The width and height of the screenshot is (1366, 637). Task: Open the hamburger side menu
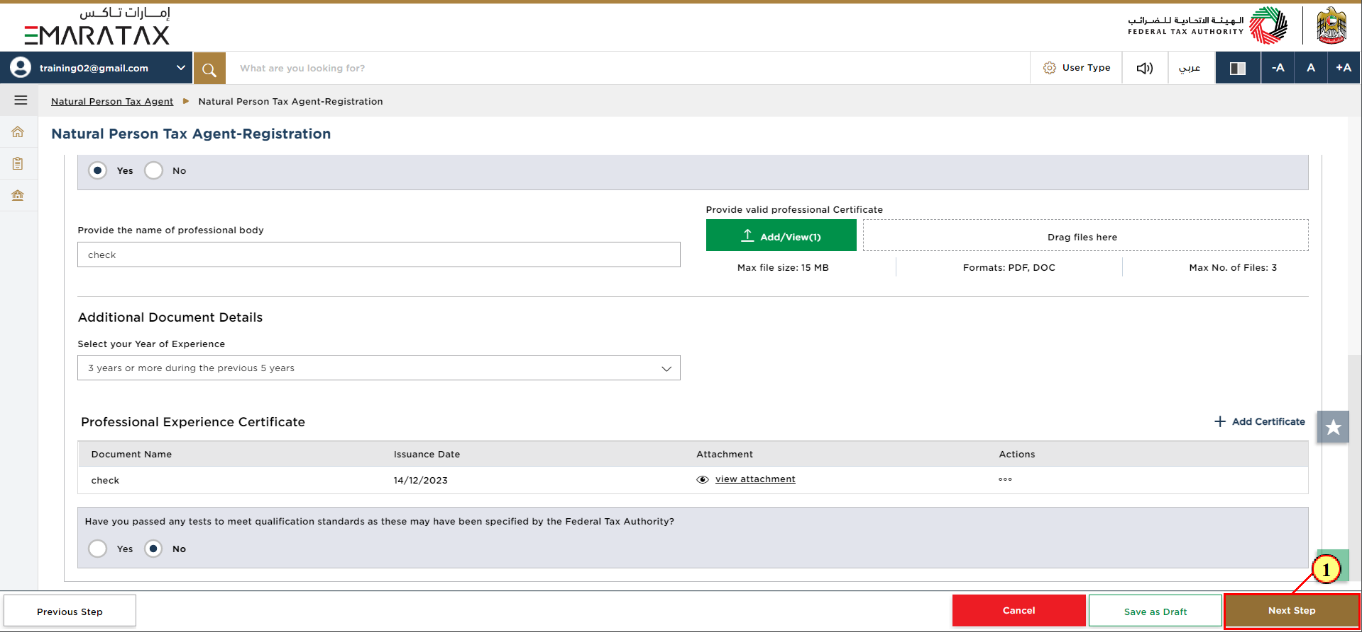[20, 101]
